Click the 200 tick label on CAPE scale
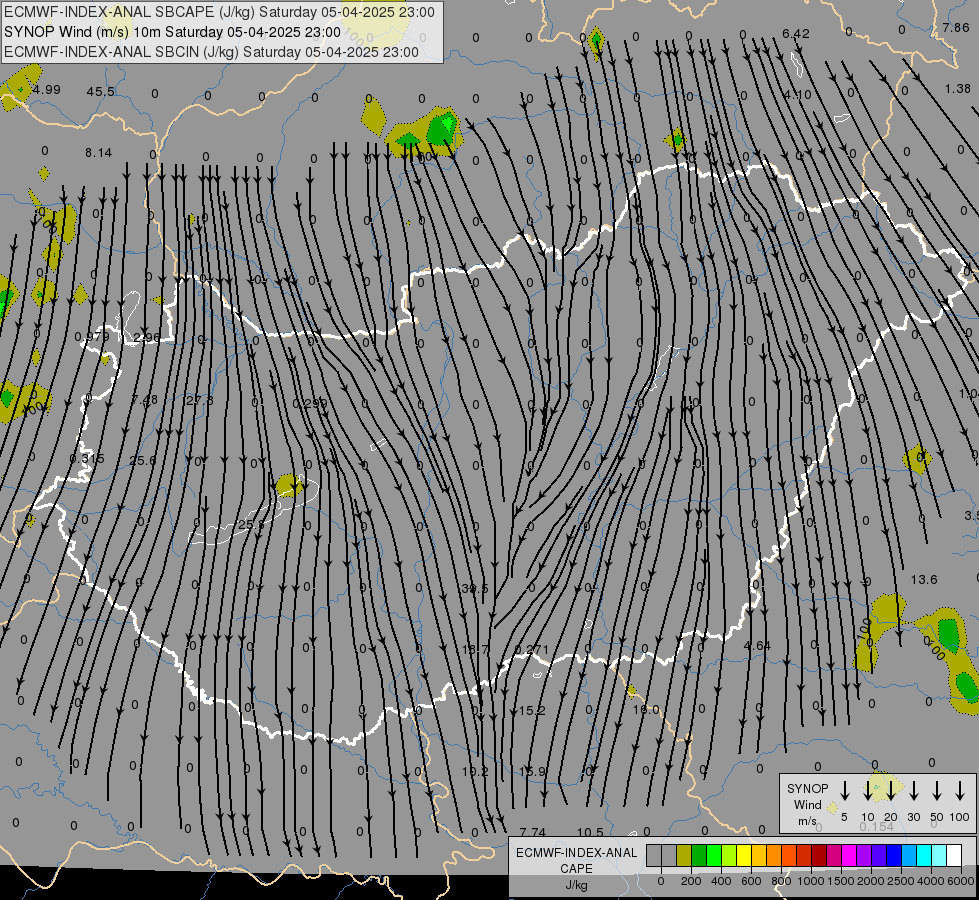Viewport: 979px width, 900px height. 691,881
